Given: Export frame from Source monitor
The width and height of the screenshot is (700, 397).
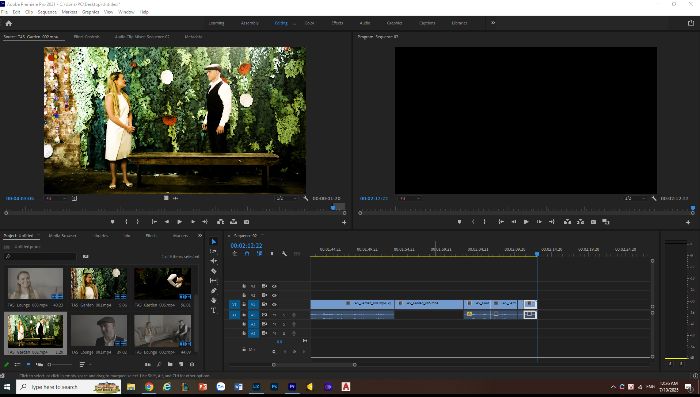Looking at the screenshot, I should 246,221.
